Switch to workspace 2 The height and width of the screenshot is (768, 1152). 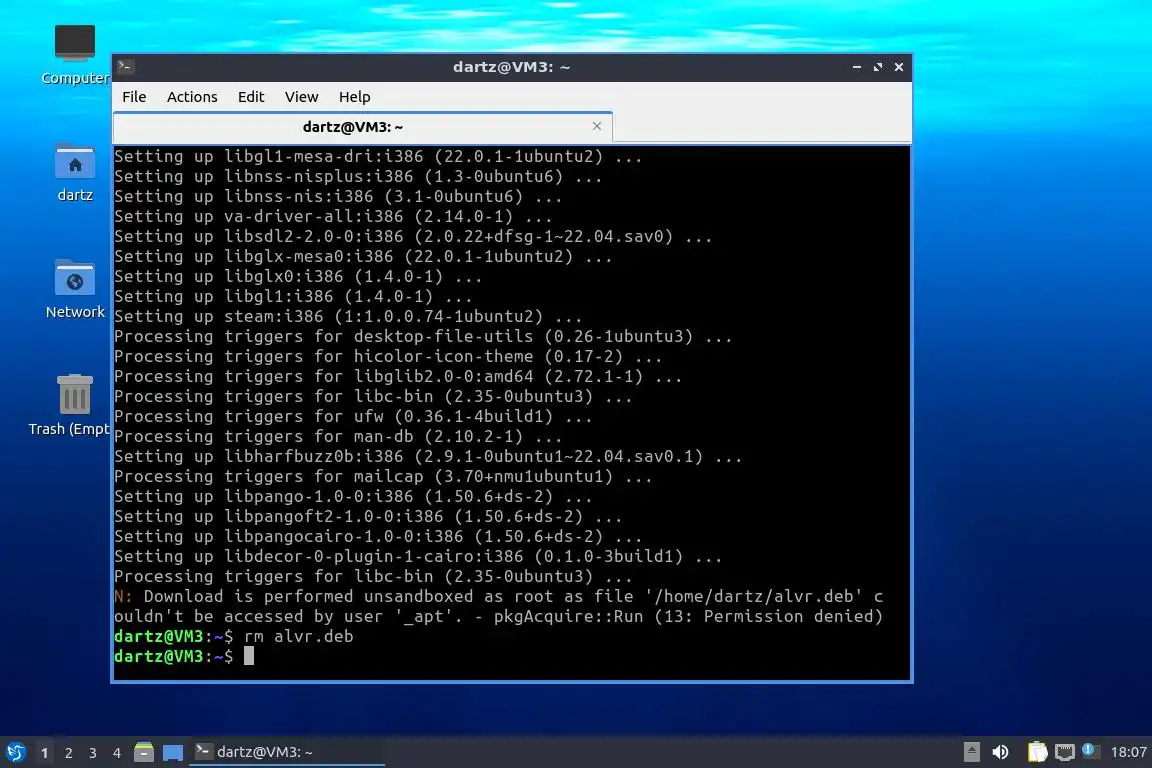coord(69,753)
